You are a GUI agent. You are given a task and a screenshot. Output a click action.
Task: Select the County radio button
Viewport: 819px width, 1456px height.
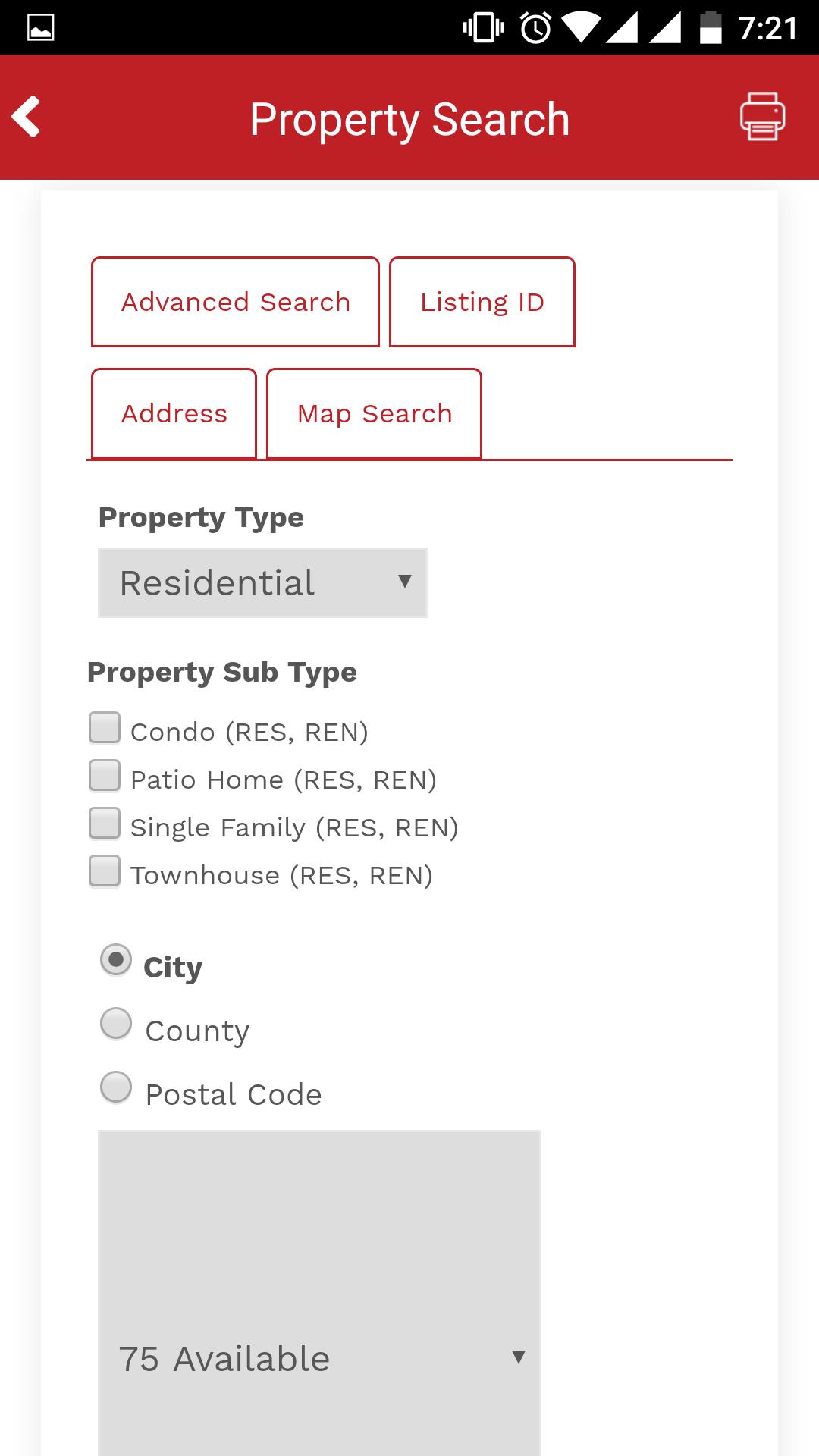pyautogui.click(x=116, y=1024)
